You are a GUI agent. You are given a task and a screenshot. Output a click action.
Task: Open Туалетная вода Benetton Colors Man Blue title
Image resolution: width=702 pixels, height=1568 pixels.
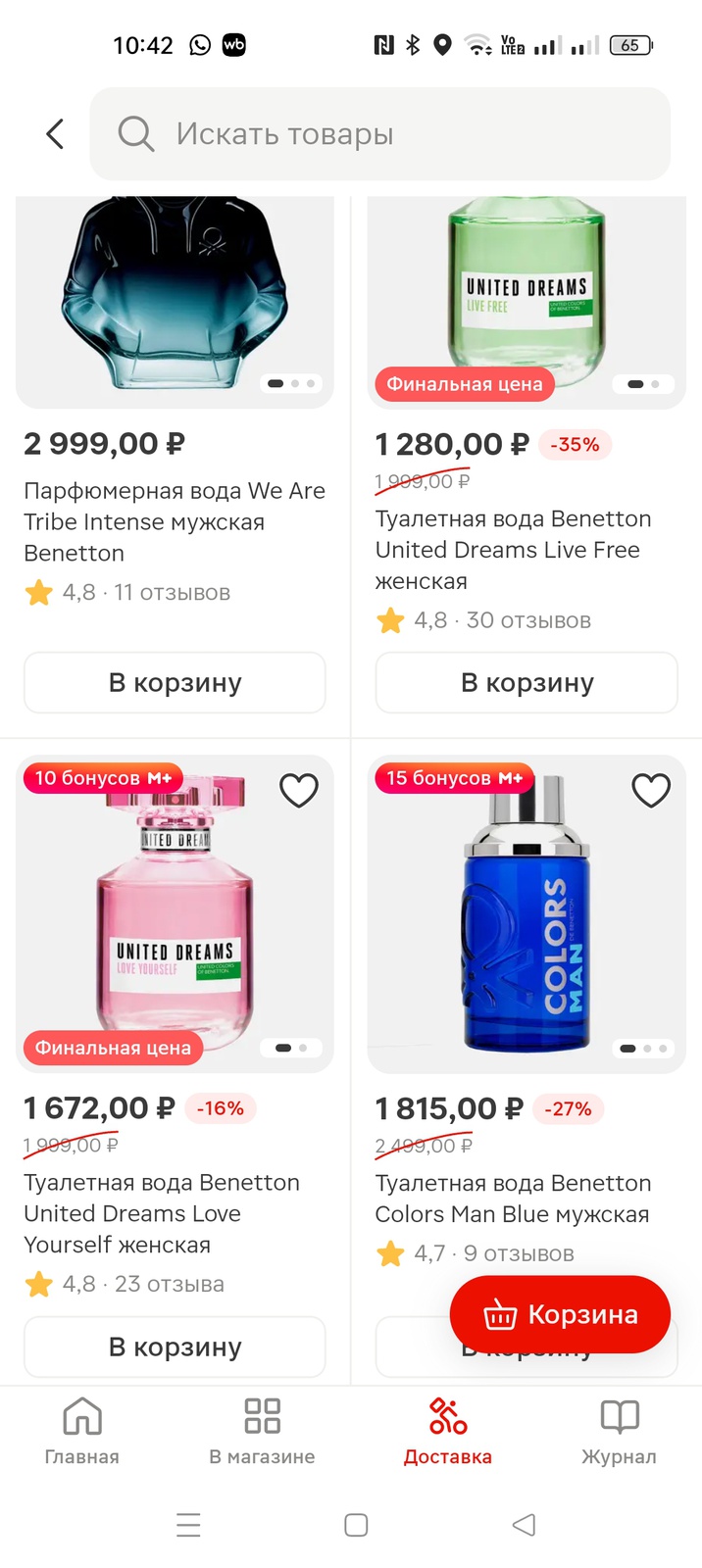513,1199
